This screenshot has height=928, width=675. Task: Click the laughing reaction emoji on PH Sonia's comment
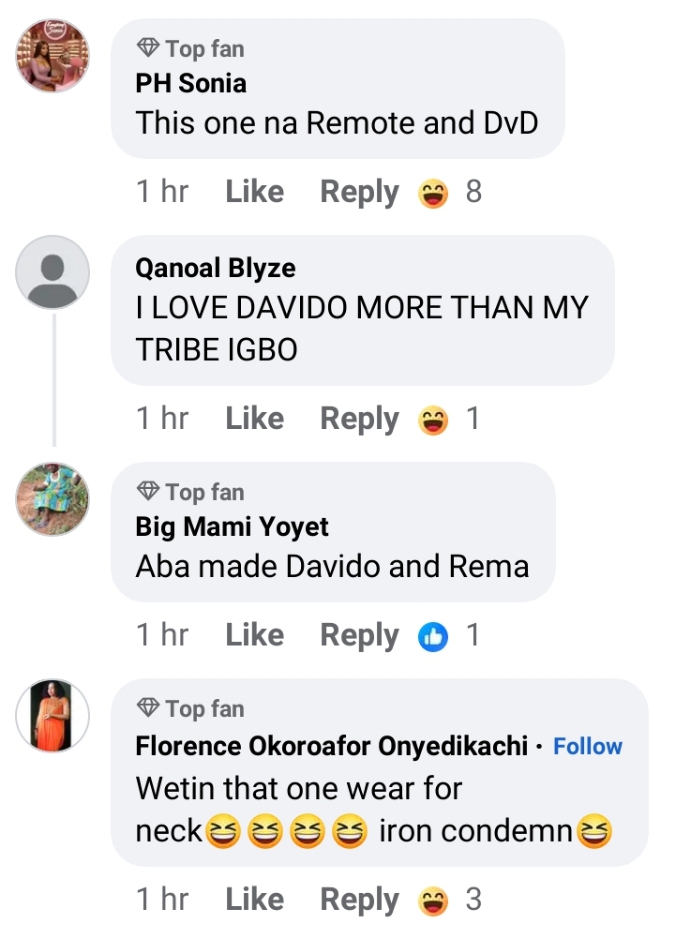[433, 193]
